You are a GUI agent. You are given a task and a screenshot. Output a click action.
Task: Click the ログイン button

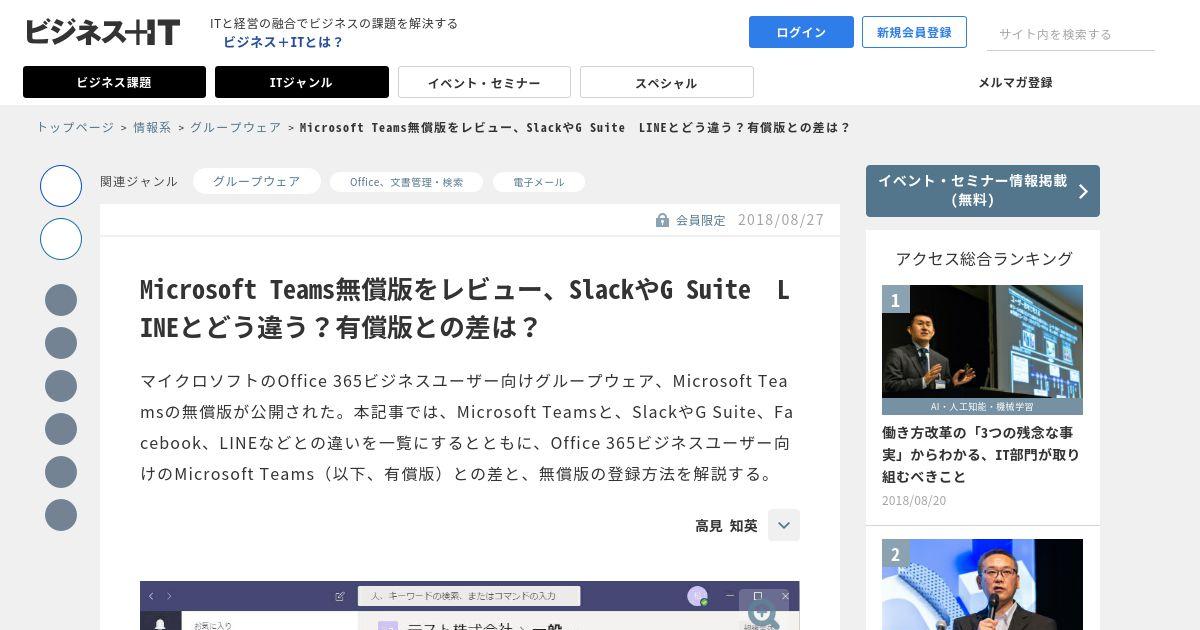801,32
